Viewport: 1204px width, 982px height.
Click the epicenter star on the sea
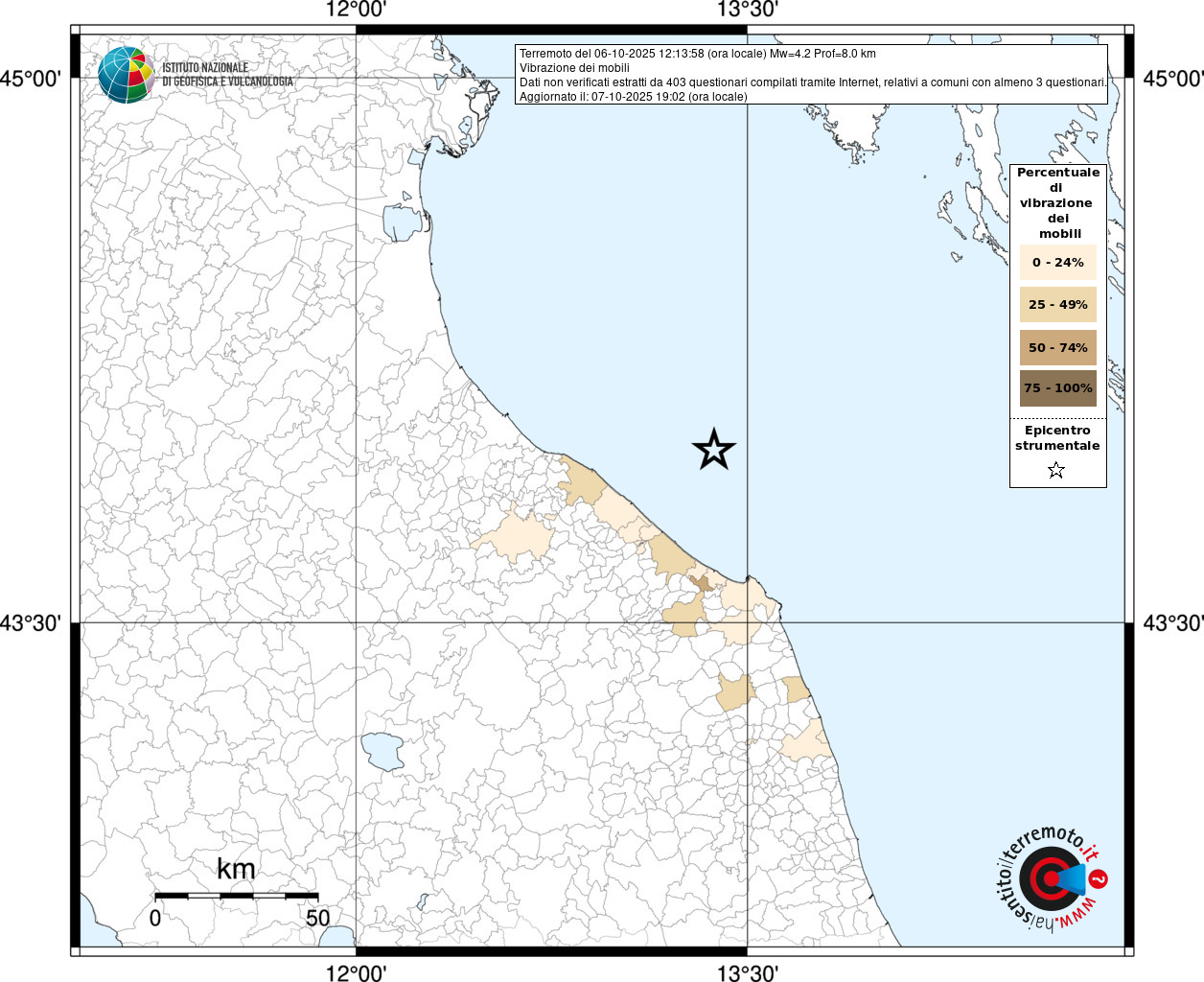(714, 449)
